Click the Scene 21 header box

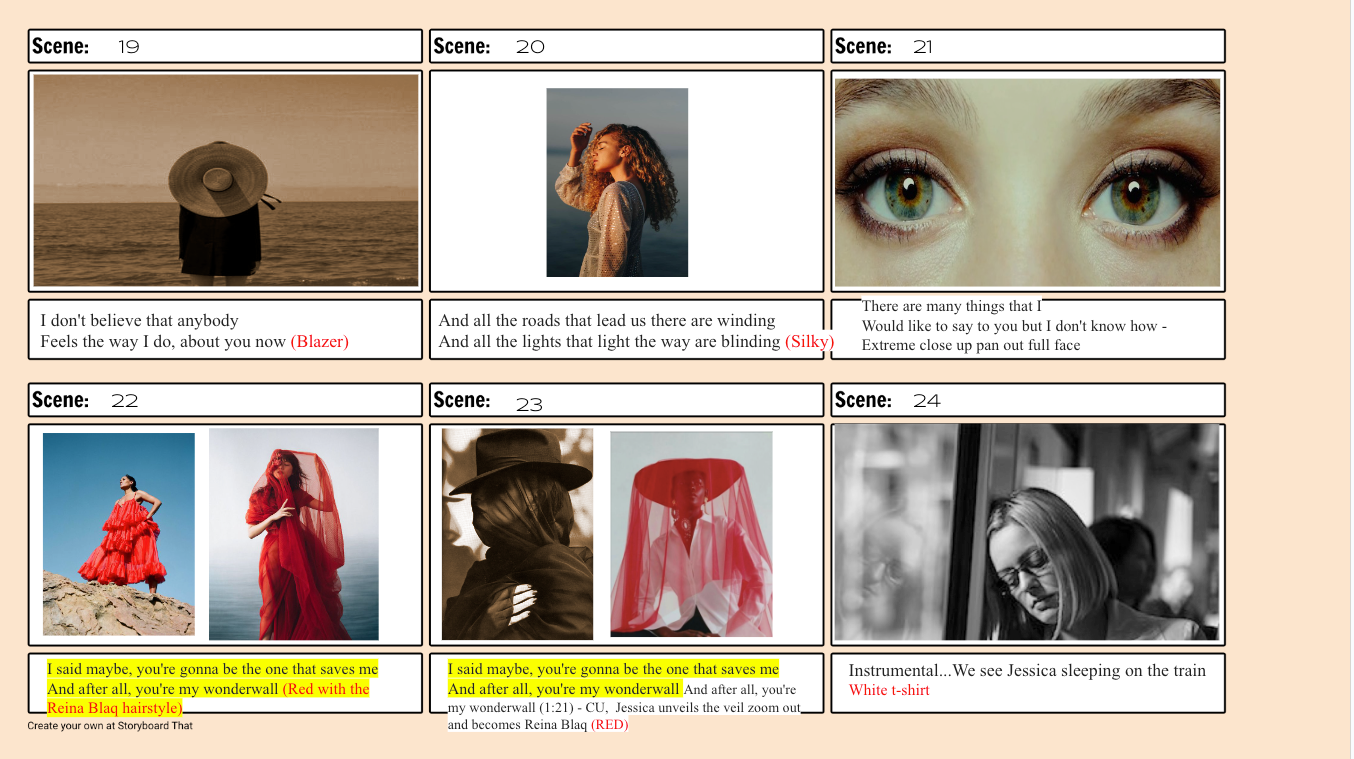(1028, 46)
